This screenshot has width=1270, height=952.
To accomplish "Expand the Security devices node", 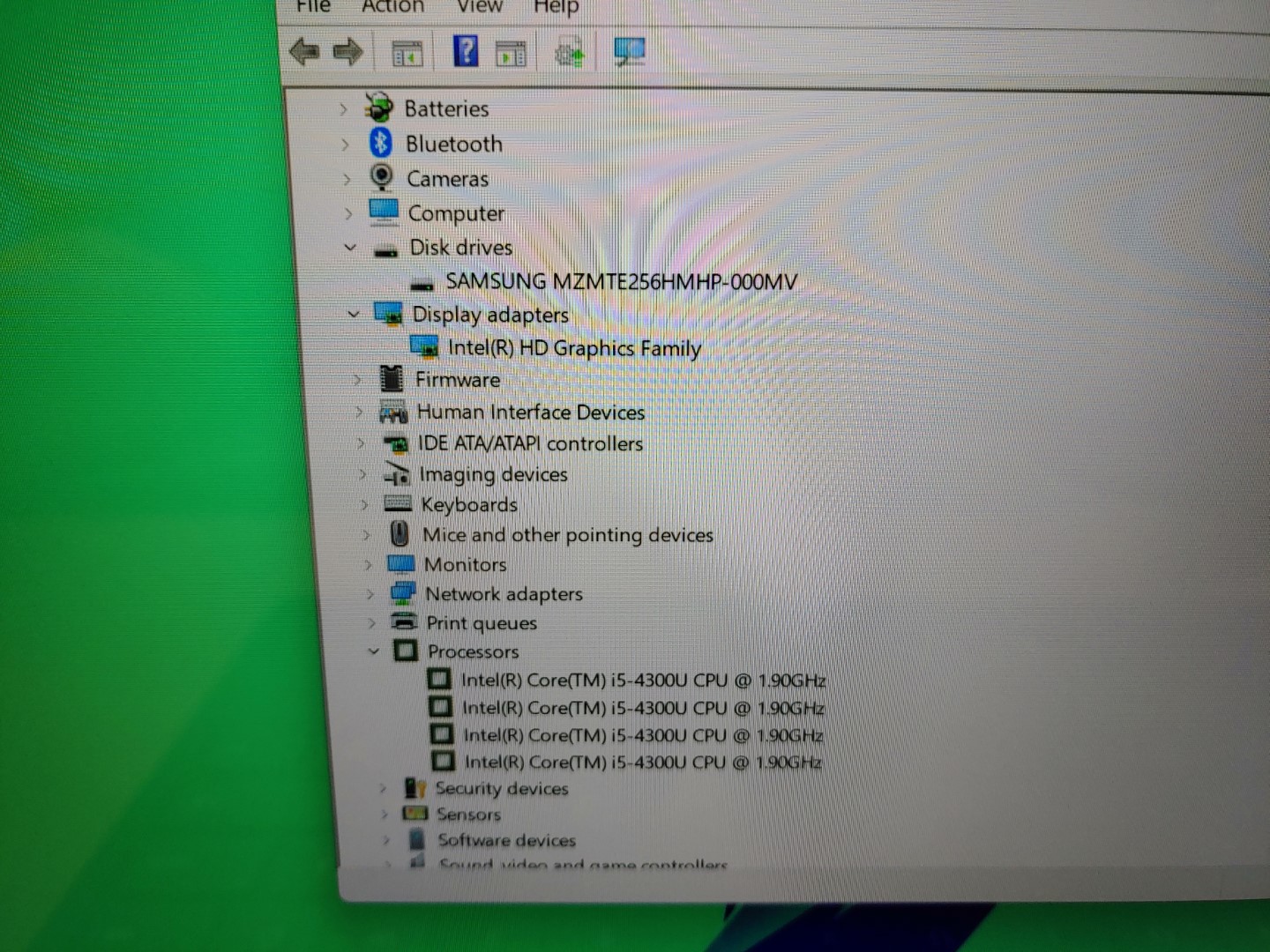I will point(383,788).
